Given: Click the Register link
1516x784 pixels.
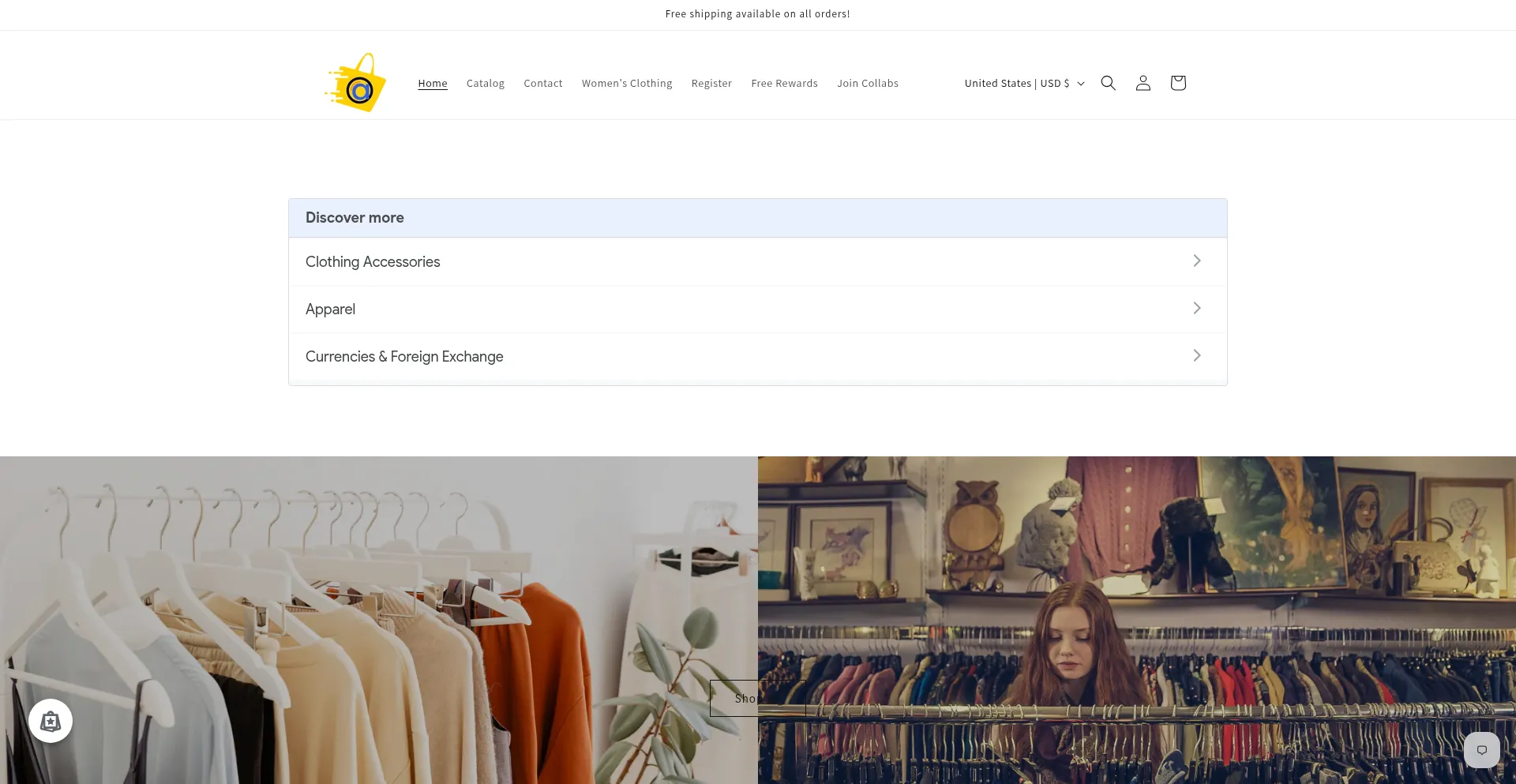Looking at the screenshot, I should [711, 83].
